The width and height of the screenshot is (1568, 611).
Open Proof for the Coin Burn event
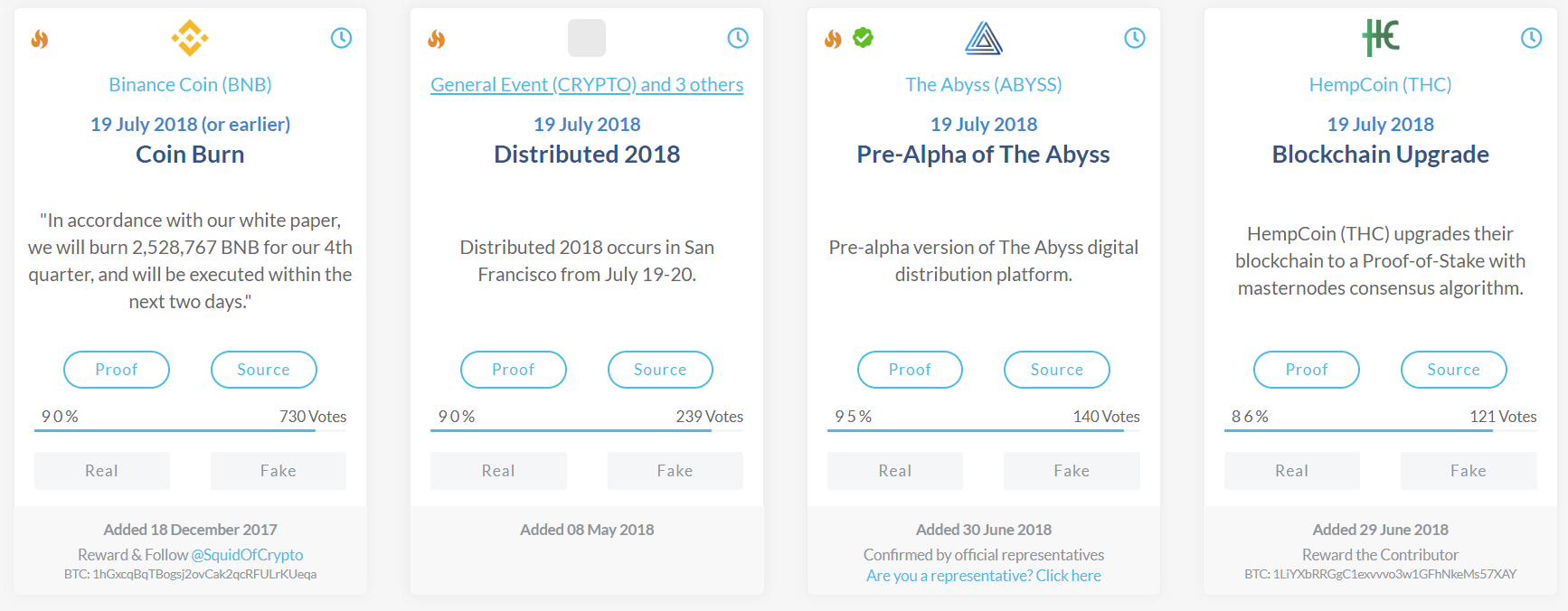pyautogui.click(x=117, y=370)
